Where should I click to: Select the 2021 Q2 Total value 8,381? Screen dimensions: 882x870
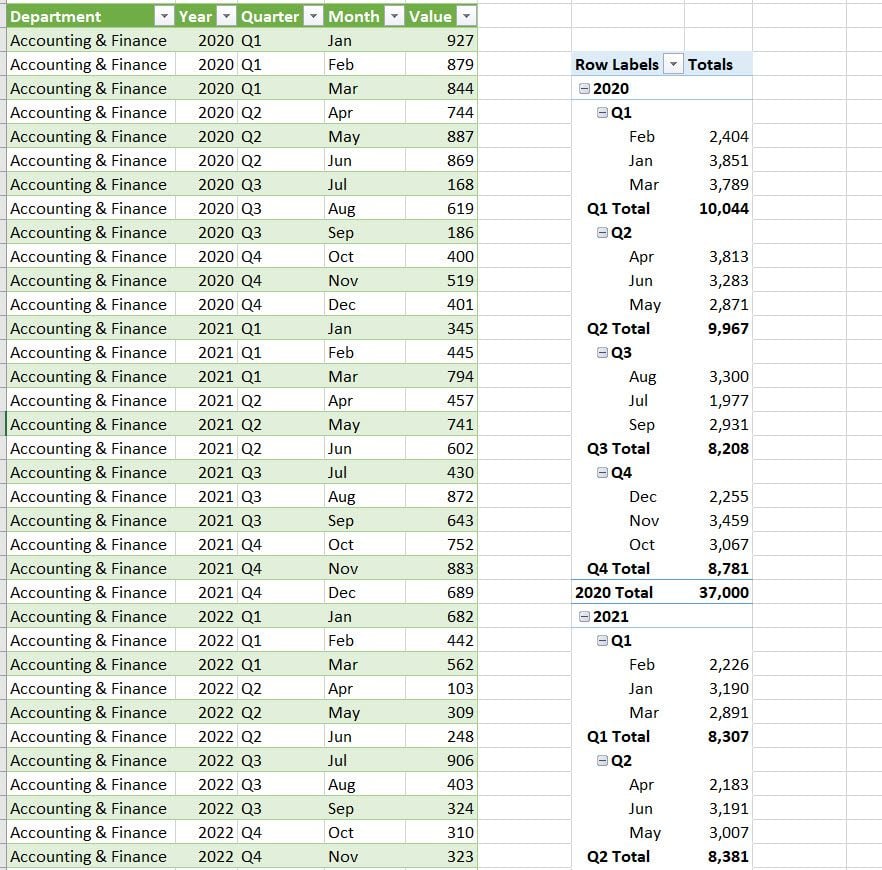coord(718,857)
